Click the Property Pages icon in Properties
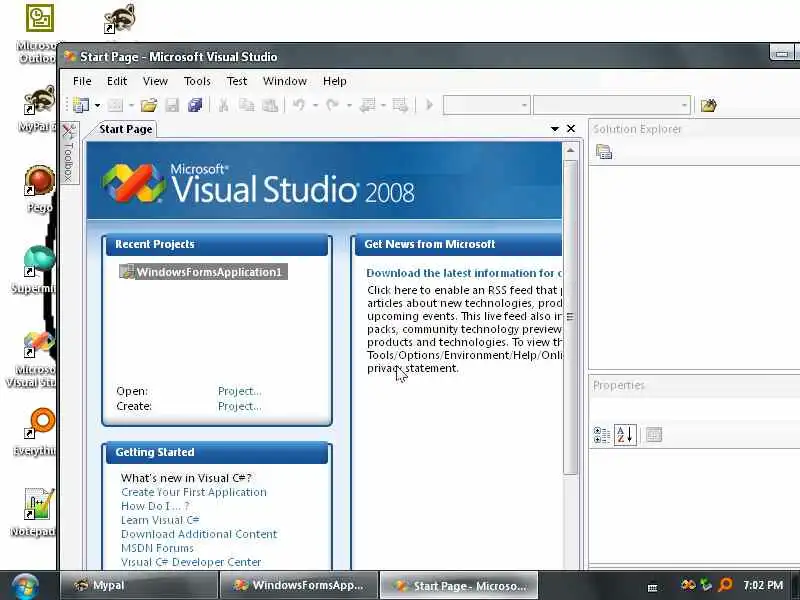 pos(654,435)
